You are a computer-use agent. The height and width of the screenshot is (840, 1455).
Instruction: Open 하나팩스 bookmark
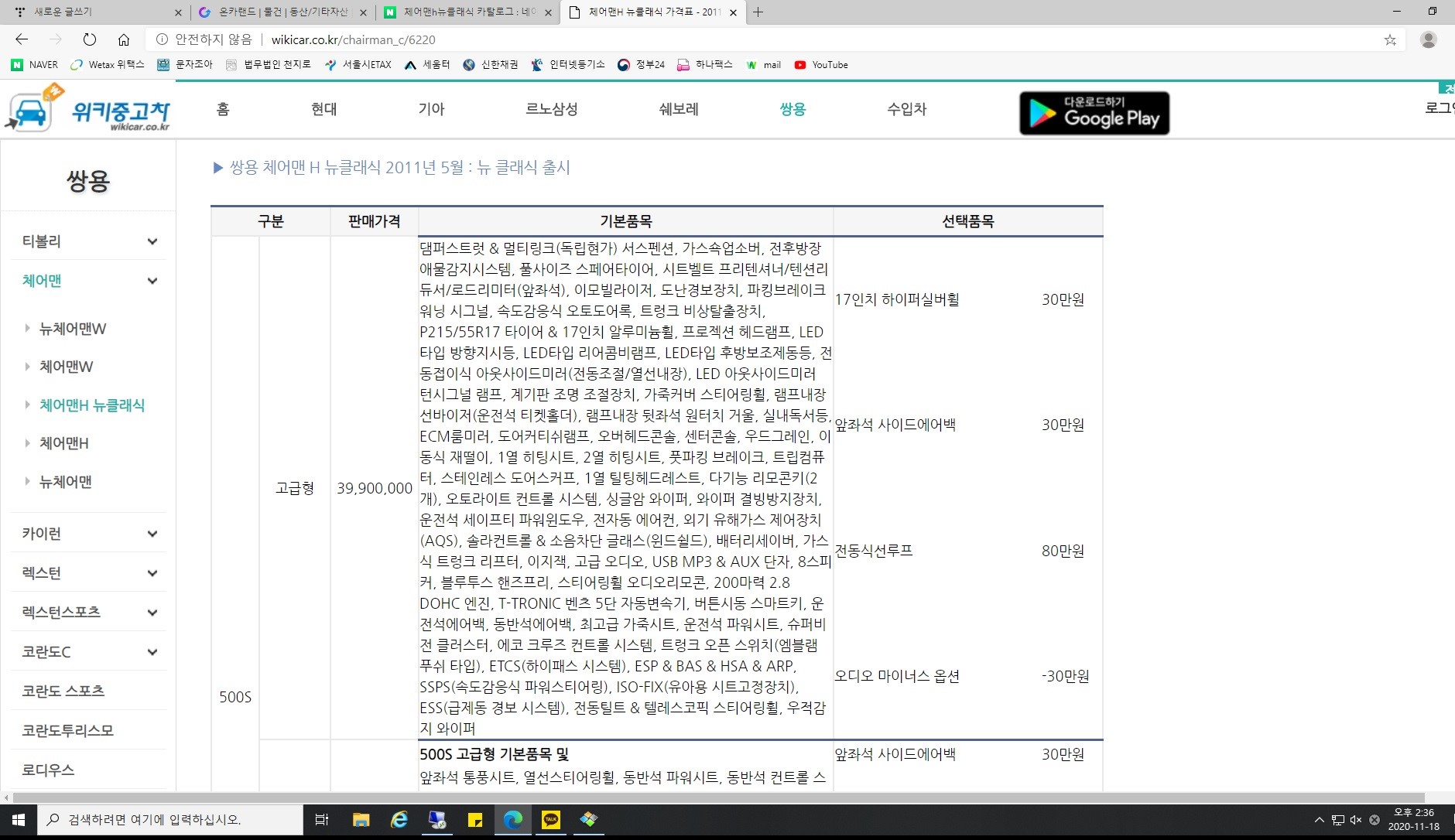pyautogui.click(x=705, y=65)
